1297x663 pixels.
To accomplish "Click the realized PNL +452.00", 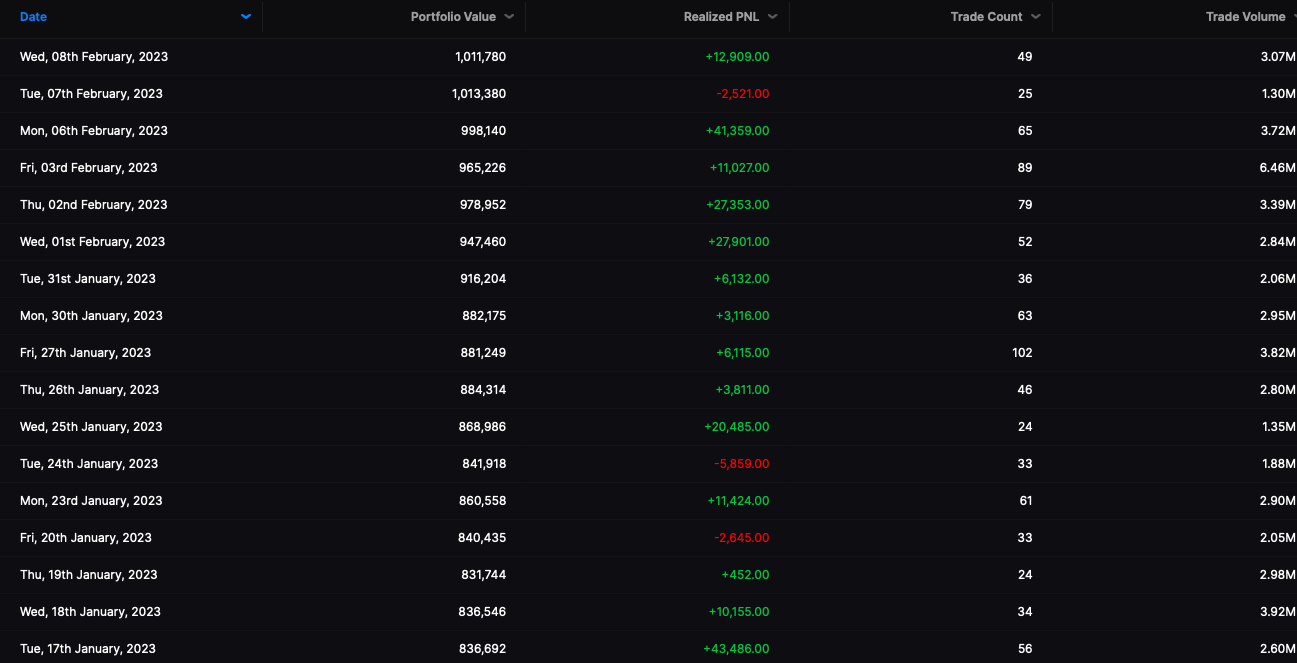I will pyautogui.click(x=746, y=575).
